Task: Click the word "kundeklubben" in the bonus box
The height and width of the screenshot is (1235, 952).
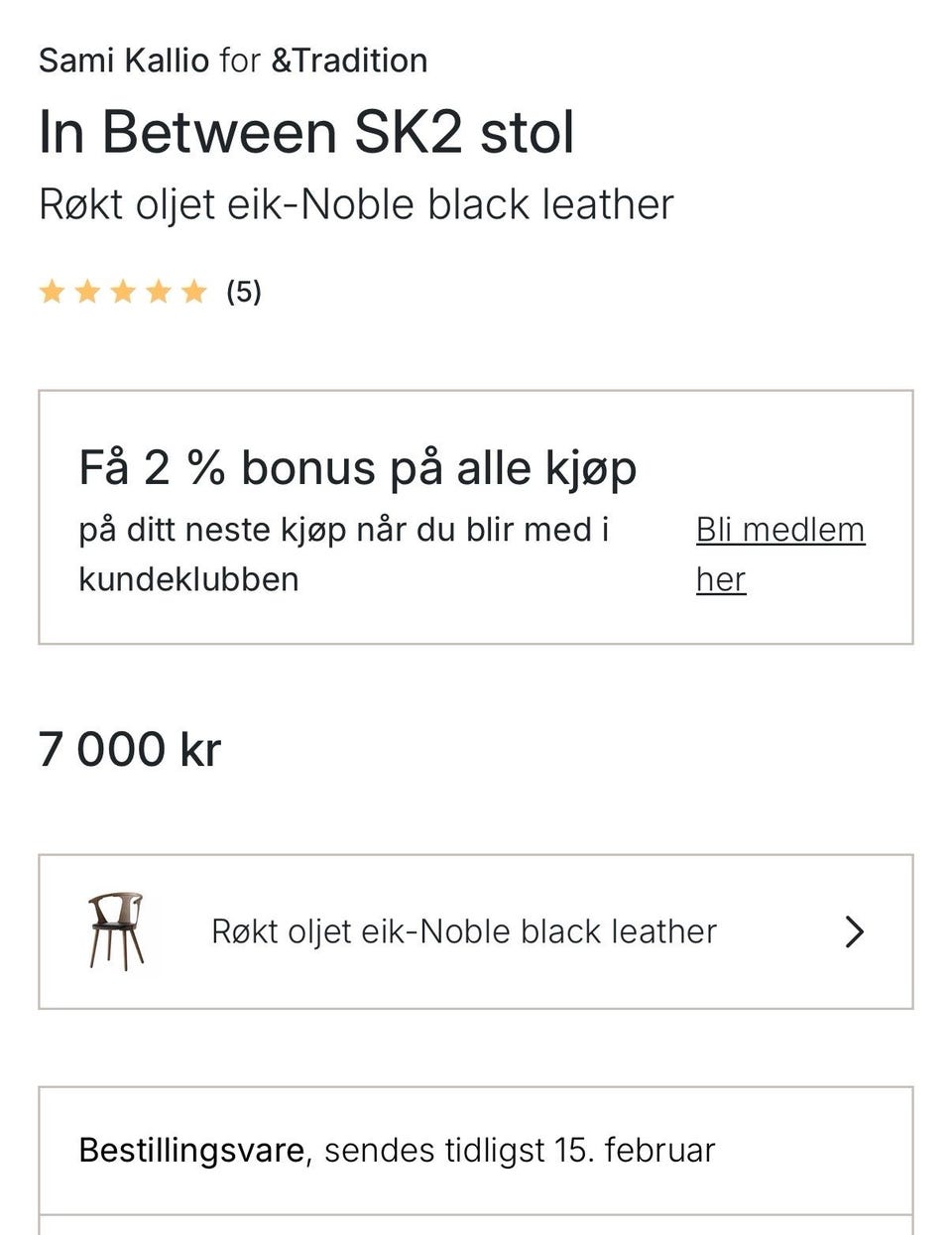Action: [x=188, y=579]
